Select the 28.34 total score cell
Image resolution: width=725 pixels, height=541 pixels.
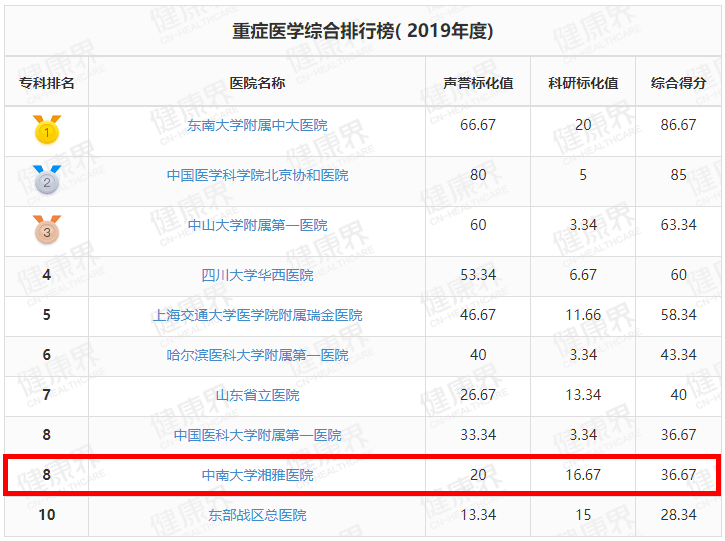pos(678,515)
